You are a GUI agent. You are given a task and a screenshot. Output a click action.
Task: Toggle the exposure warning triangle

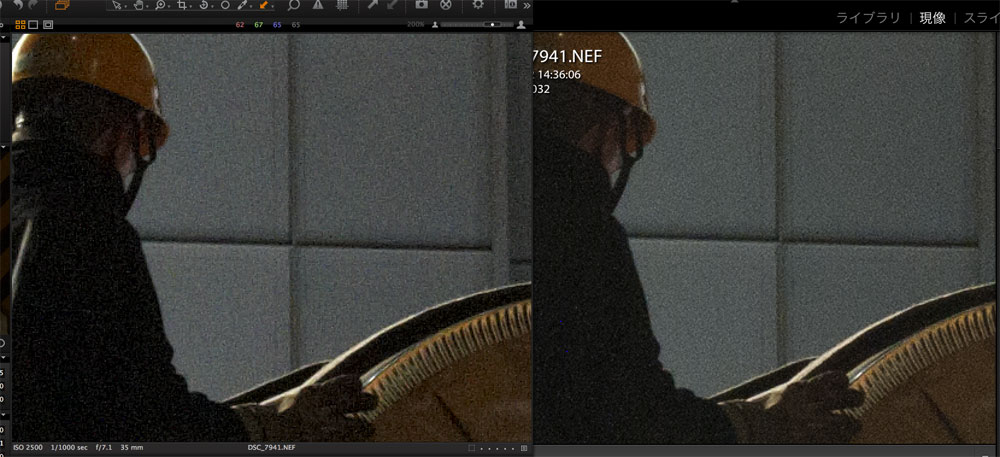pos(318,5)
